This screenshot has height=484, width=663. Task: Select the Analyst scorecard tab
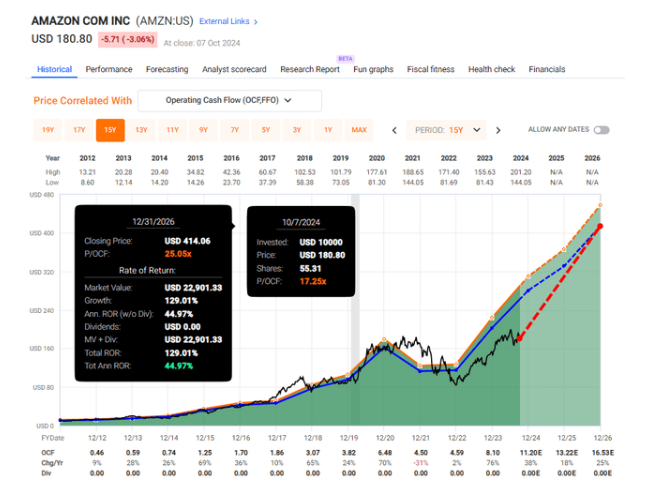click(234, 69)
